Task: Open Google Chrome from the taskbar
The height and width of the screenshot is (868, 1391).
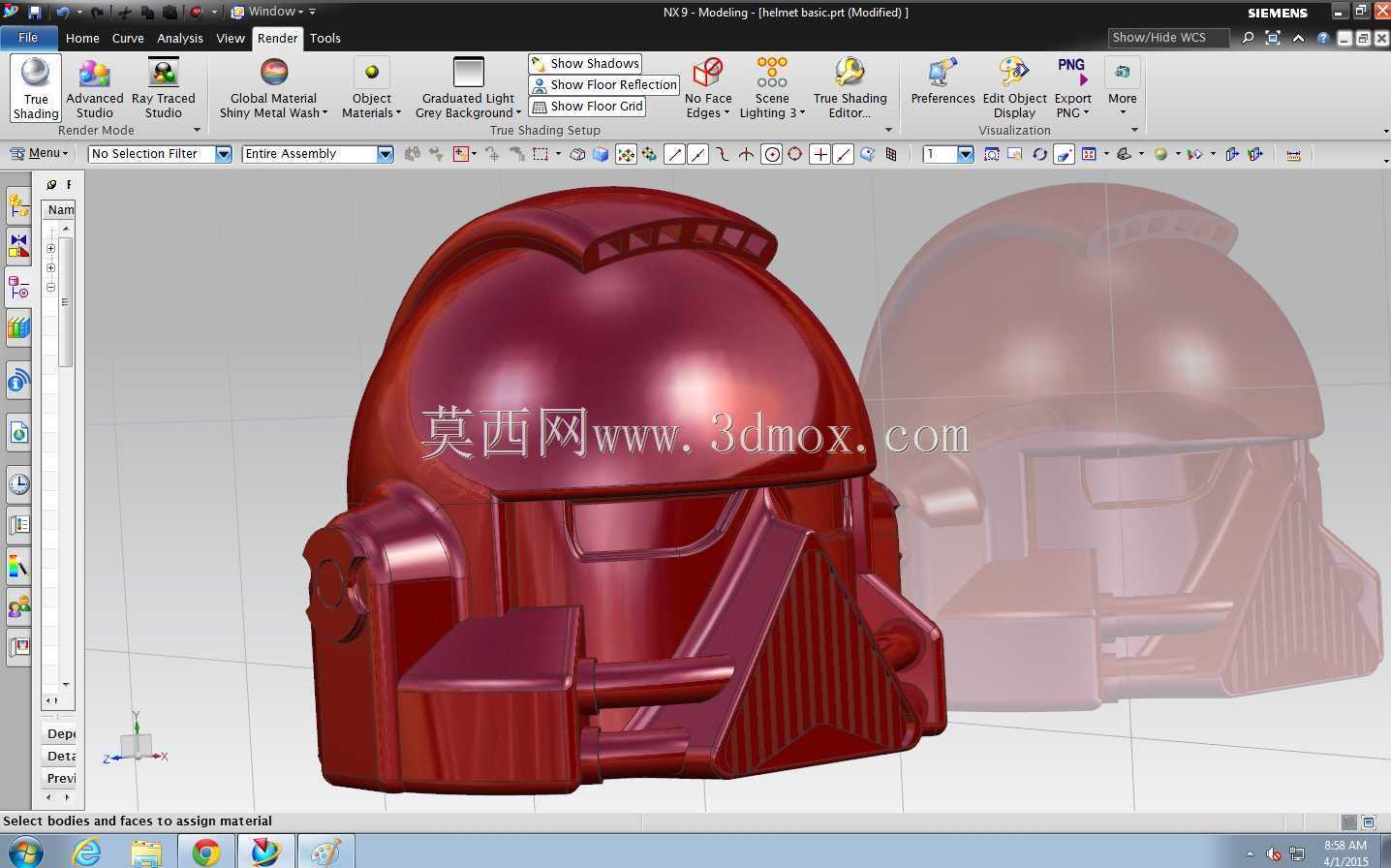Action: (205, 852)
